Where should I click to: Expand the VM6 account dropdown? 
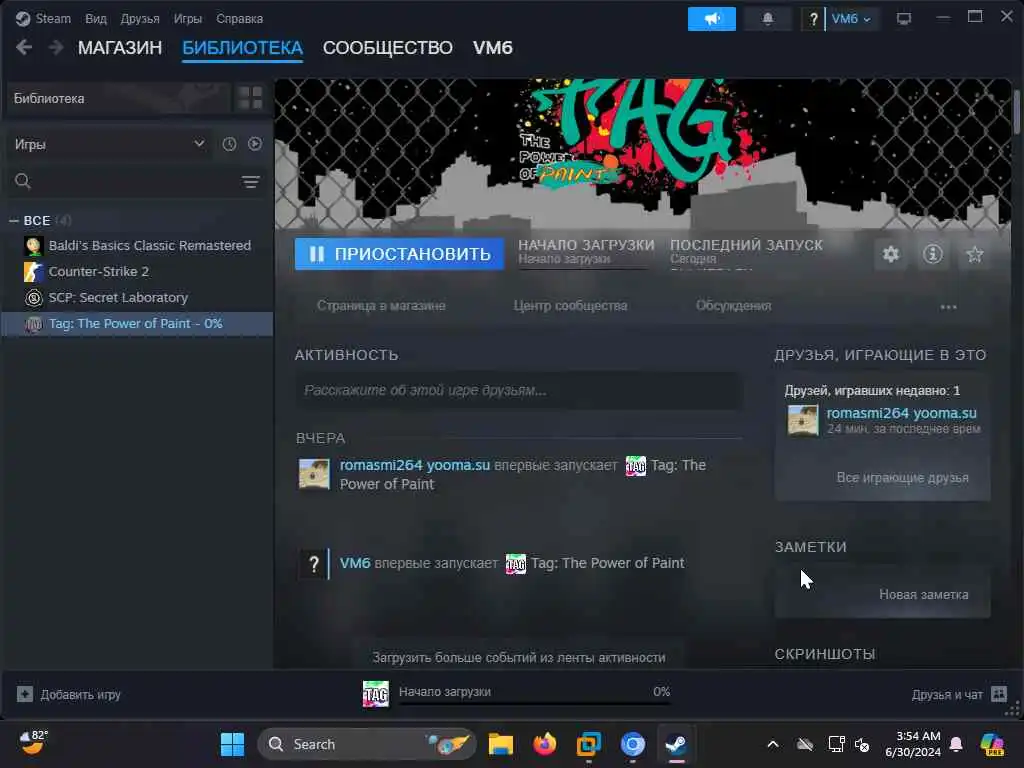point(852,18)
